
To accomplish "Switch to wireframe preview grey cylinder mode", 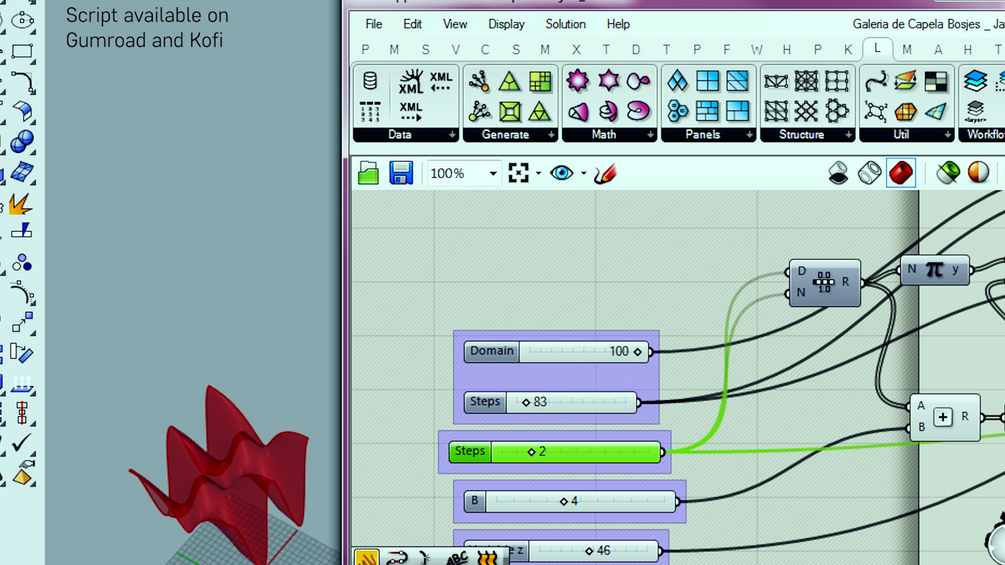I will click(869, 173).
